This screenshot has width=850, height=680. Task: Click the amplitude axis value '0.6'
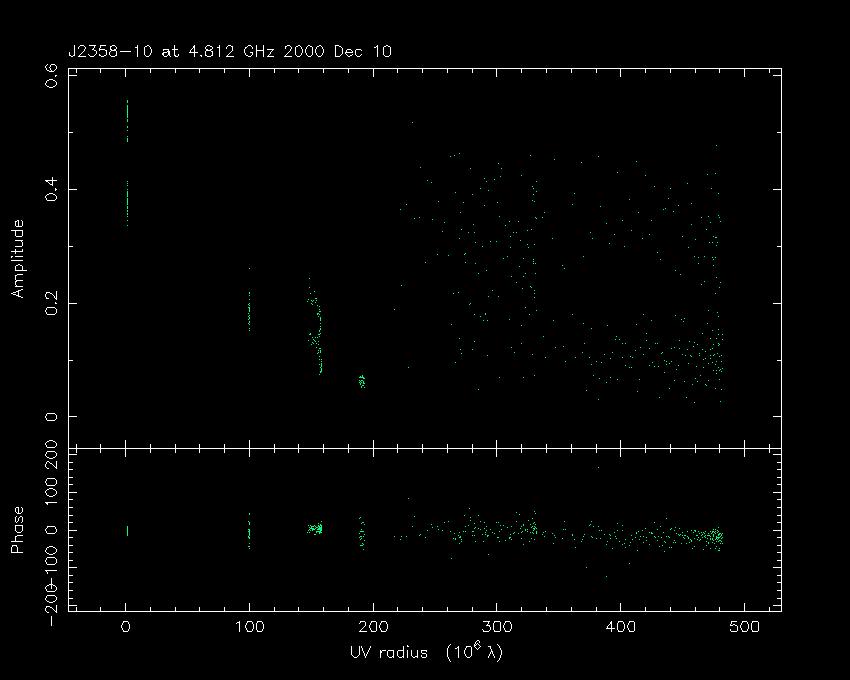(x=51, y=75)
